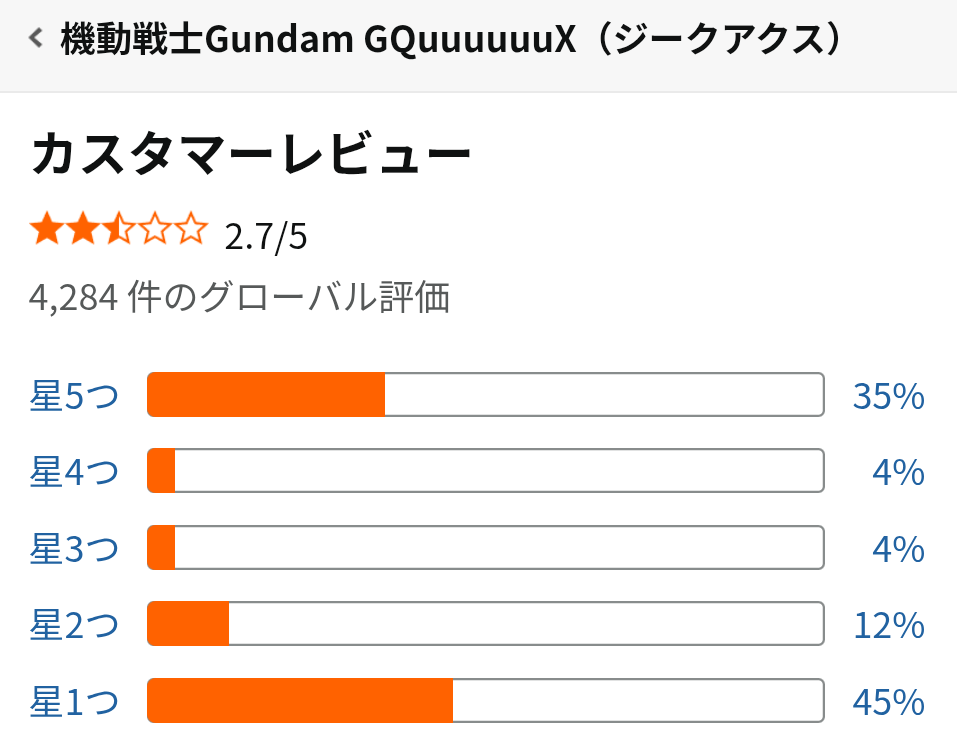The image size is (957, 756).
Task: Click the 星5つ rating label link
Action: click(x=74, y=396)
